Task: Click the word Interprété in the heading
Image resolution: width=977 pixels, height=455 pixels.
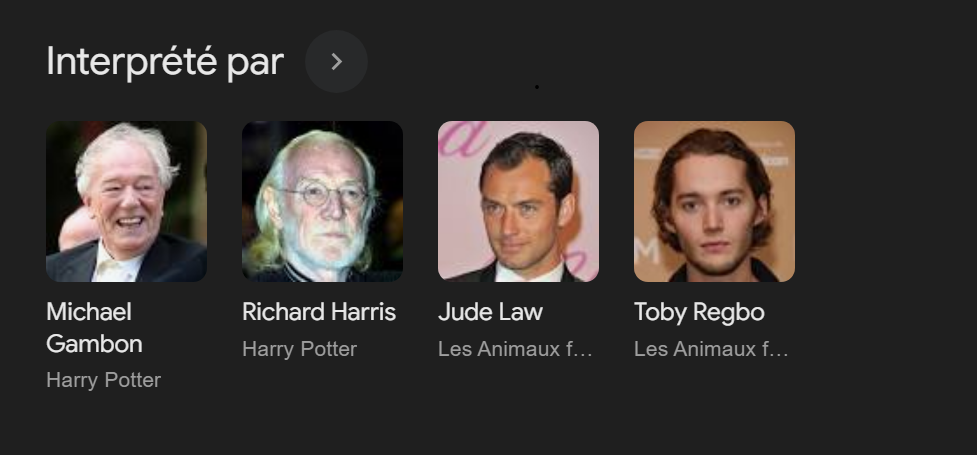Action: (131, 62)
